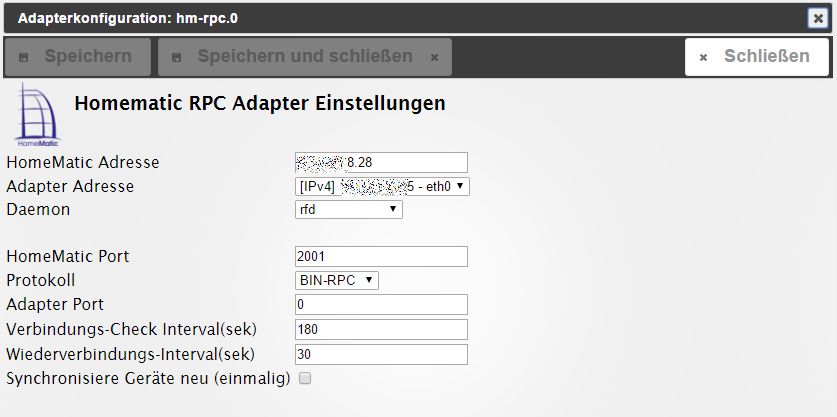Click the x icon inside the Schließen button
The height and width of the screenshot is (417, 837).
click(x=703, y=58)
